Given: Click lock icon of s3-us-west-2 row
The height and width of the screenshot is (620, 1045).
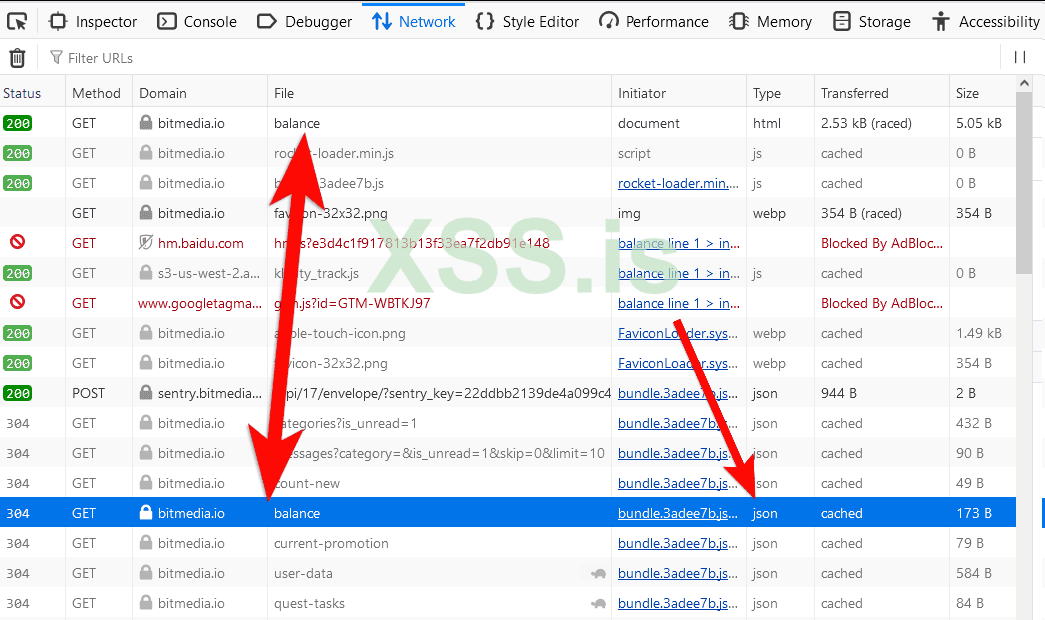Looking at the screenshot, I should pyautogui.click(x=146, y=273).
